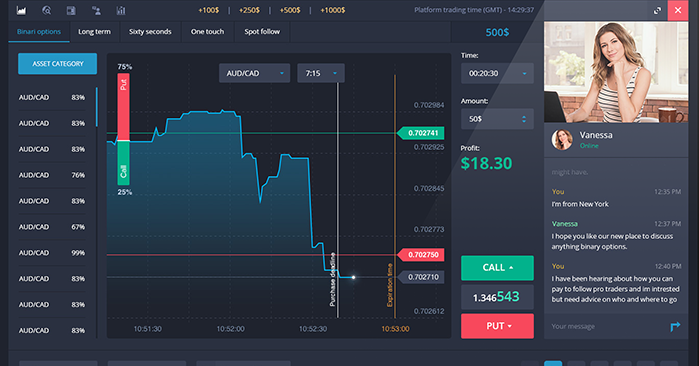
Task: Place a PUT trade
Action: 497,326
